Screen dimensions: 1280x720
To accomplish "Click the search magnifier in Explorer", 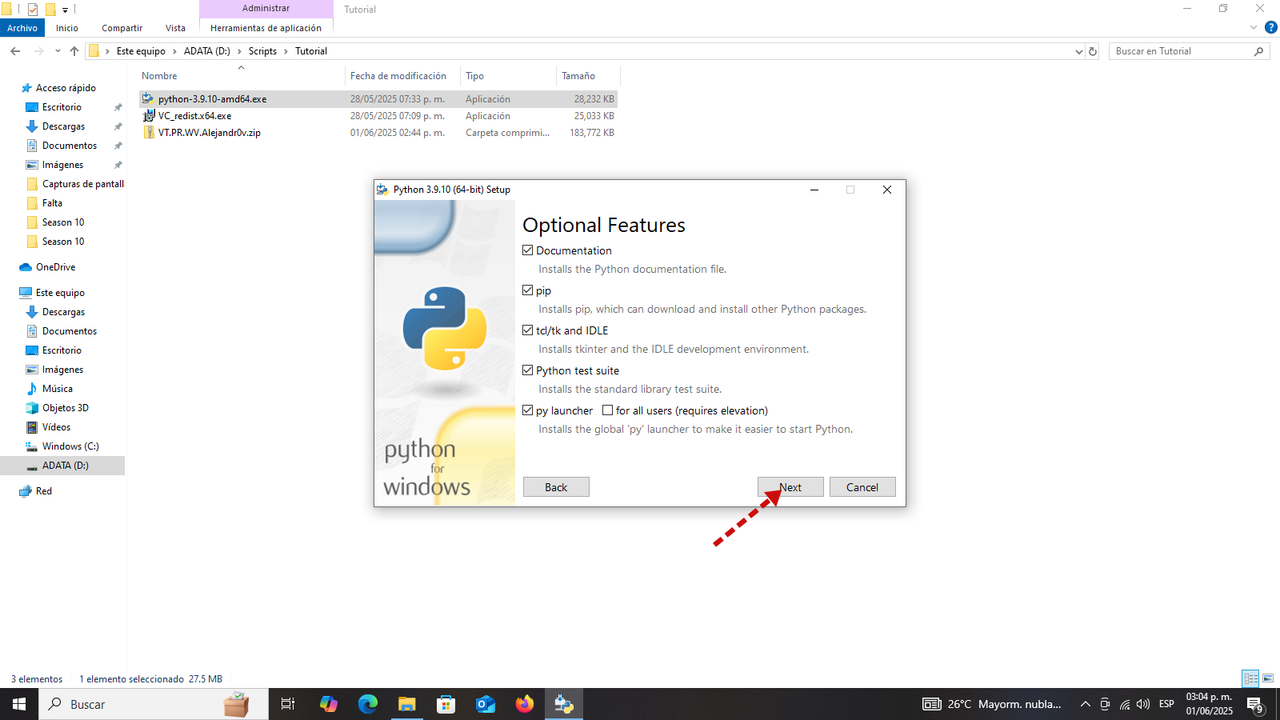I will (x=1260, y=51).
